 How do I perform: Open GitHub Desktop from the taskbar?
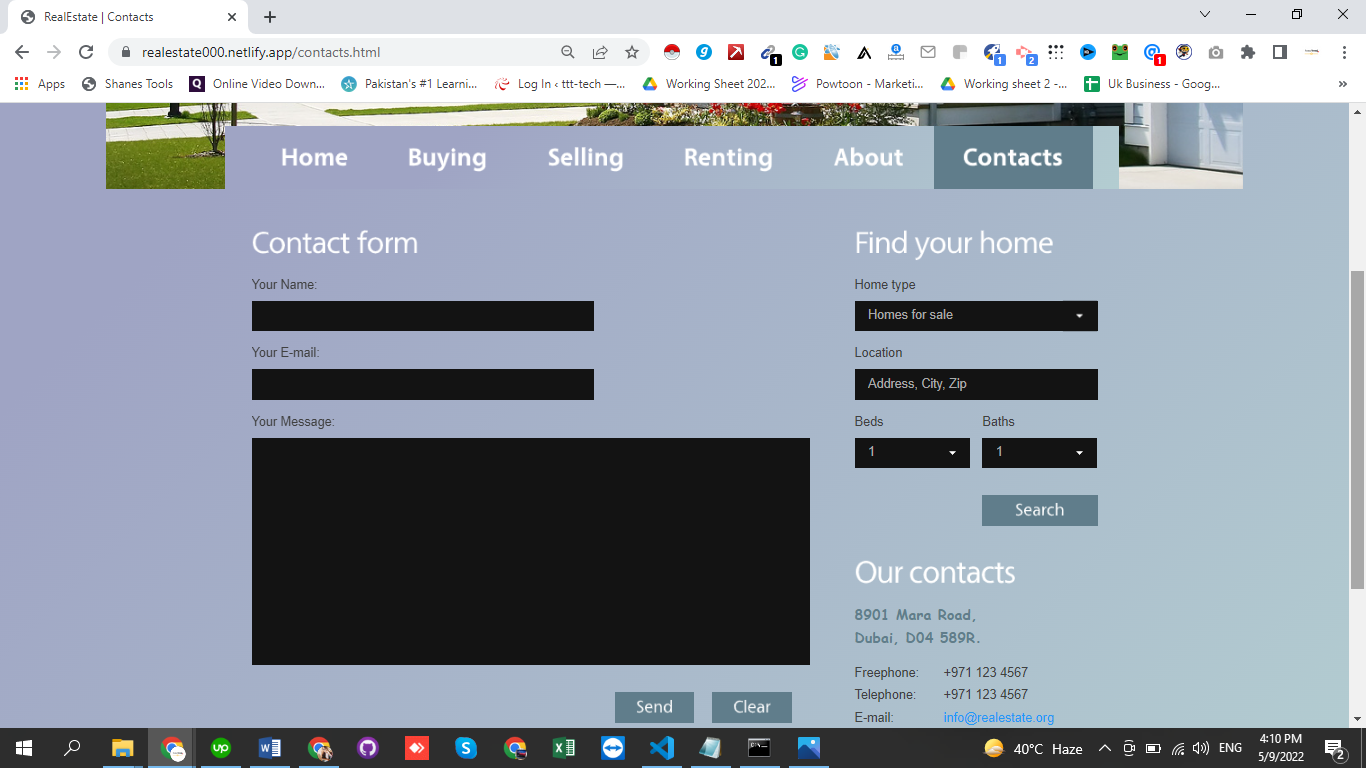(x=368, y=748)
